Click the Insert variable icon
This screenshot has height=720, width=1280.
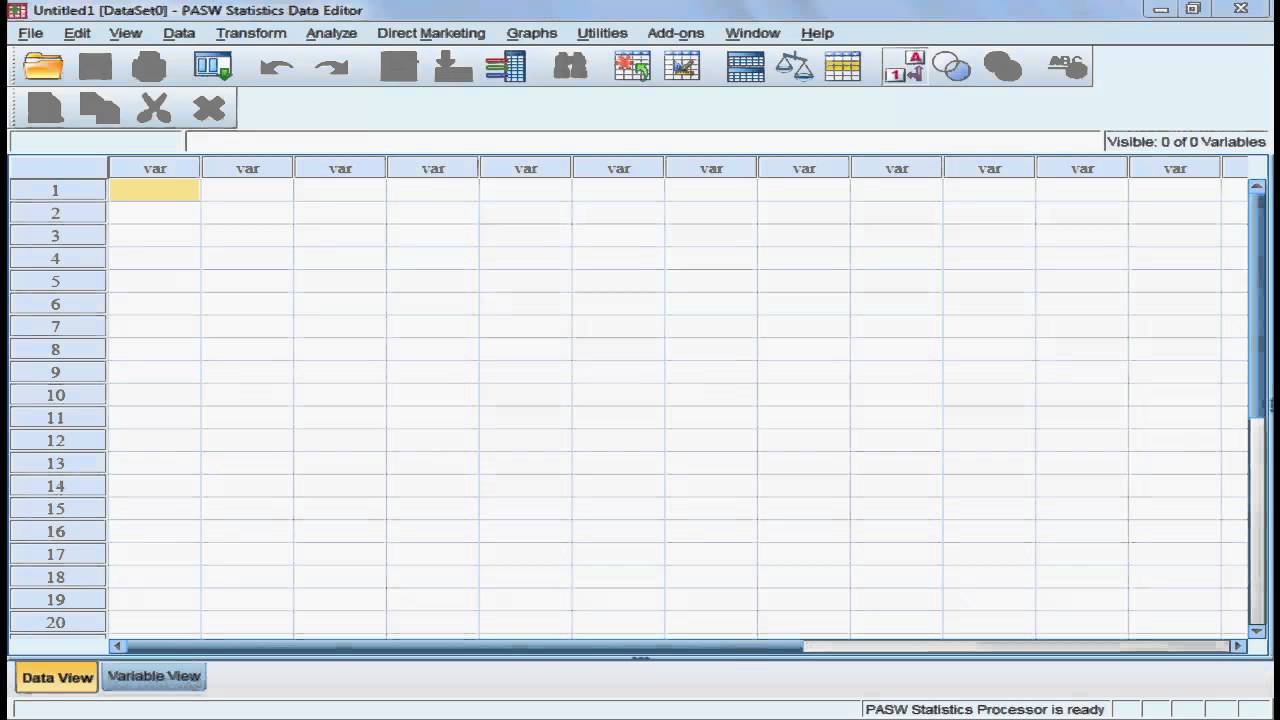point(682,67)
